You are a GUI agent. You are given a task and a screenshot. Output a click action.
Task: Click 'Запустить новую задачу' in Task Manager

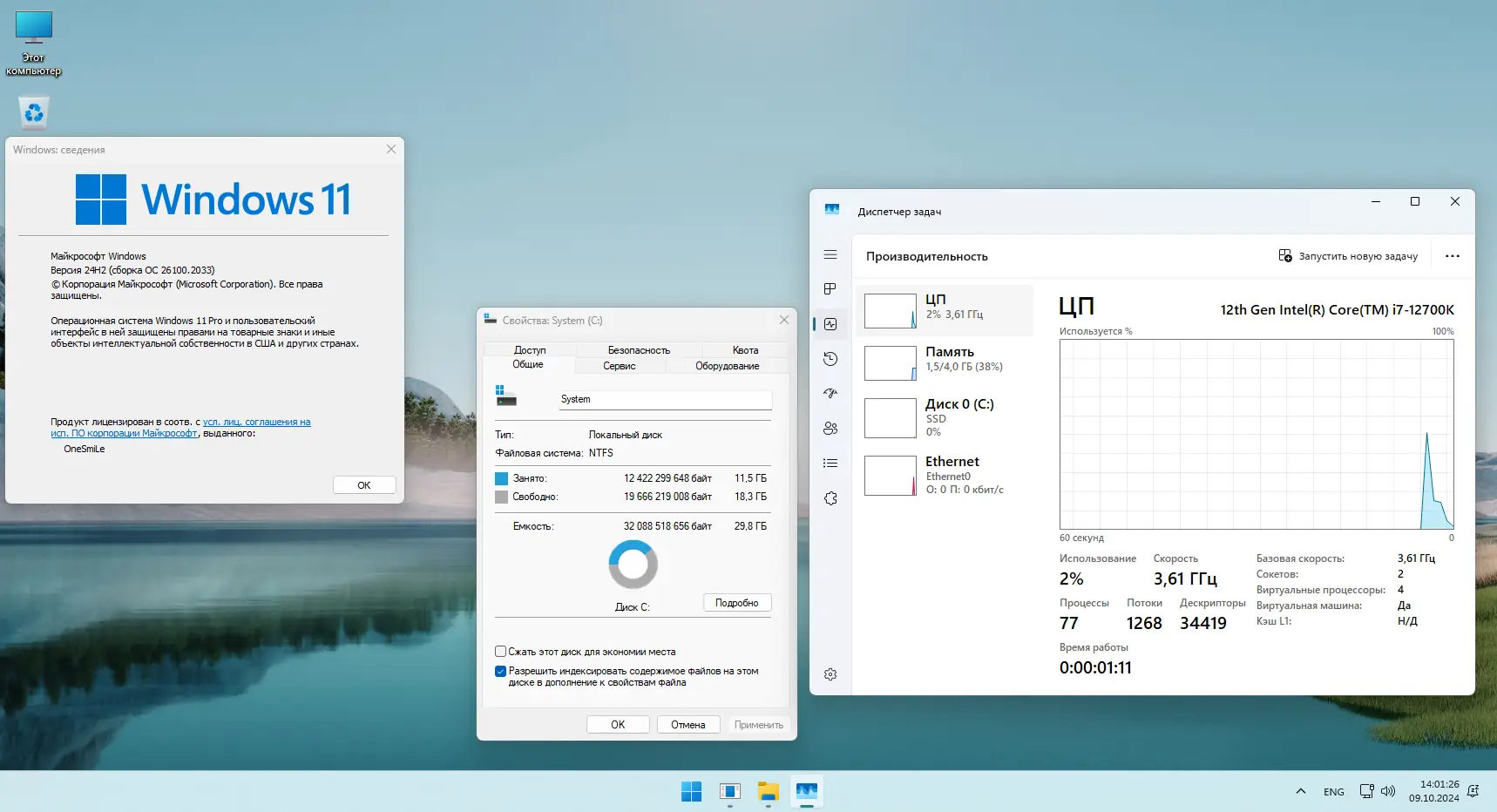pos(1348,256)
